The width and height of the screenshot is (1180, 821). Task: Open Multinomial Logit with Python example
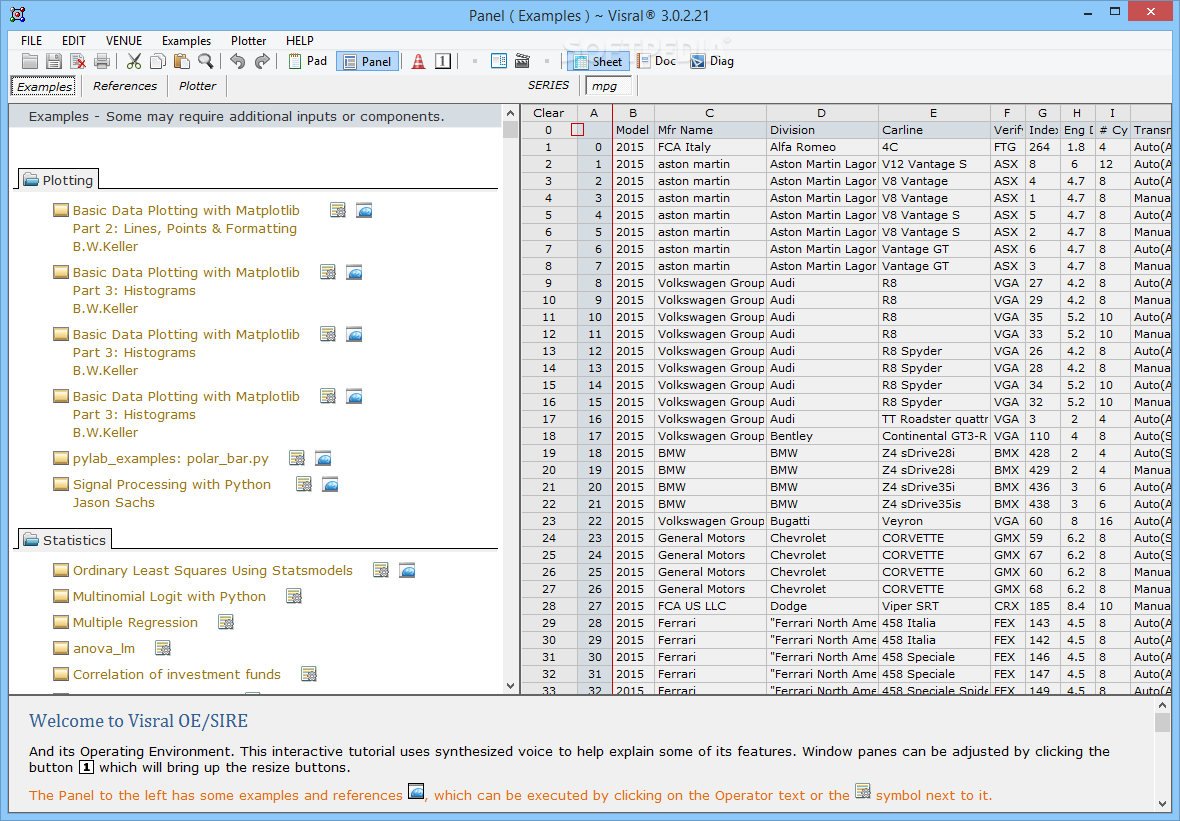[169, 597]
